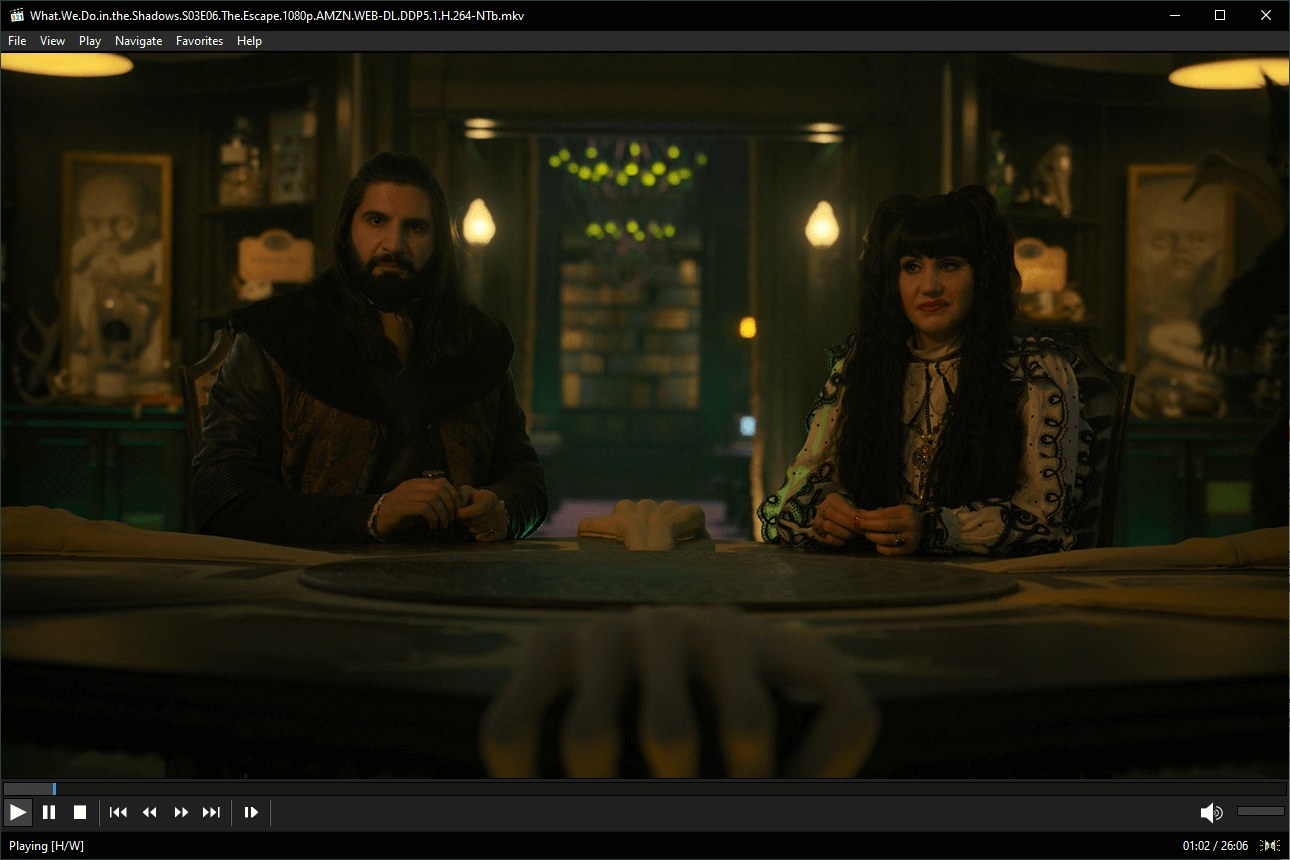The width and height of the screenshot is (1290, 860).
Task: Click the video frame to toggle playback
Action: click(645, 415)
